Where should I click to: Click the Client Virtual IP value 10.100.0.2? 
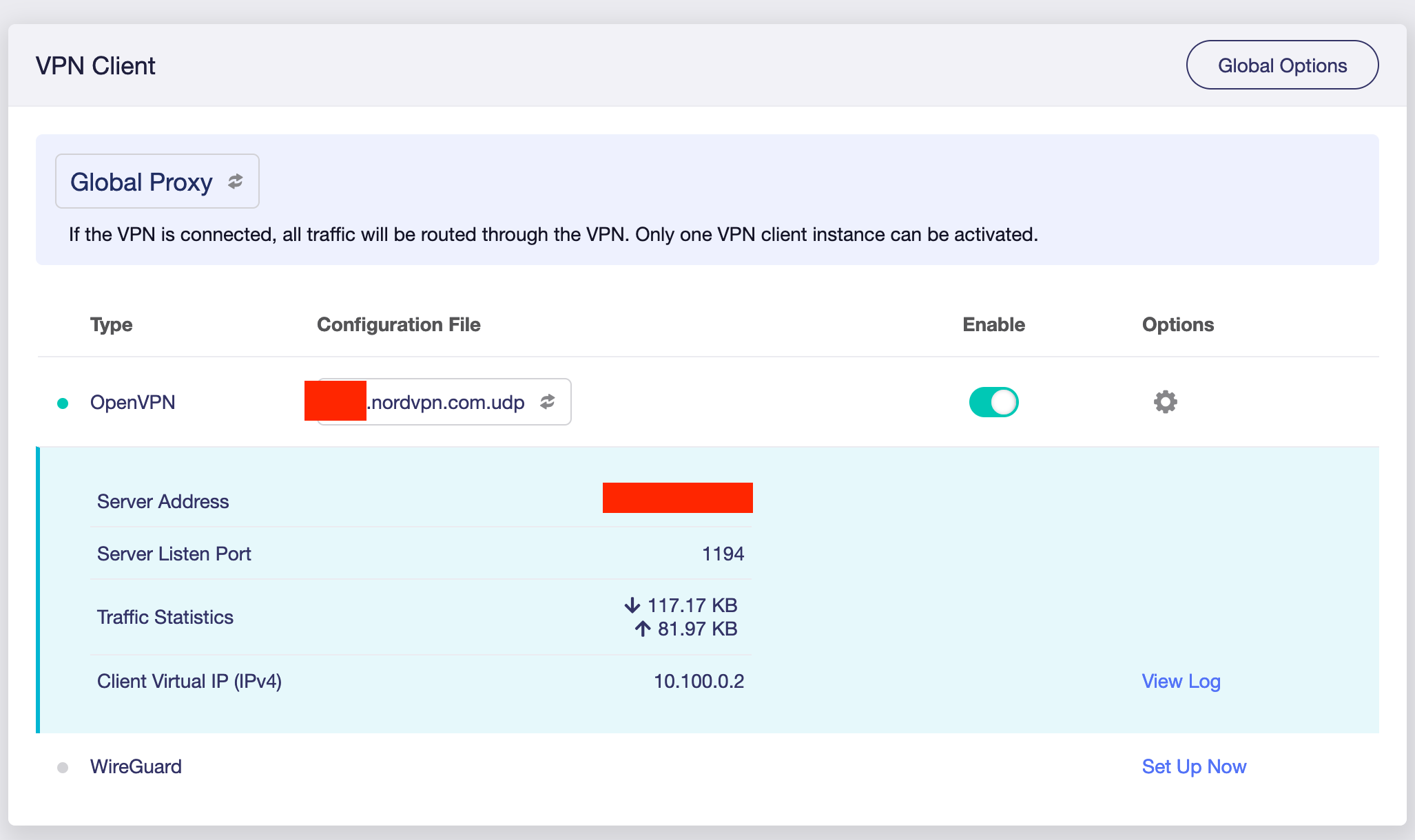coord(699,681)
